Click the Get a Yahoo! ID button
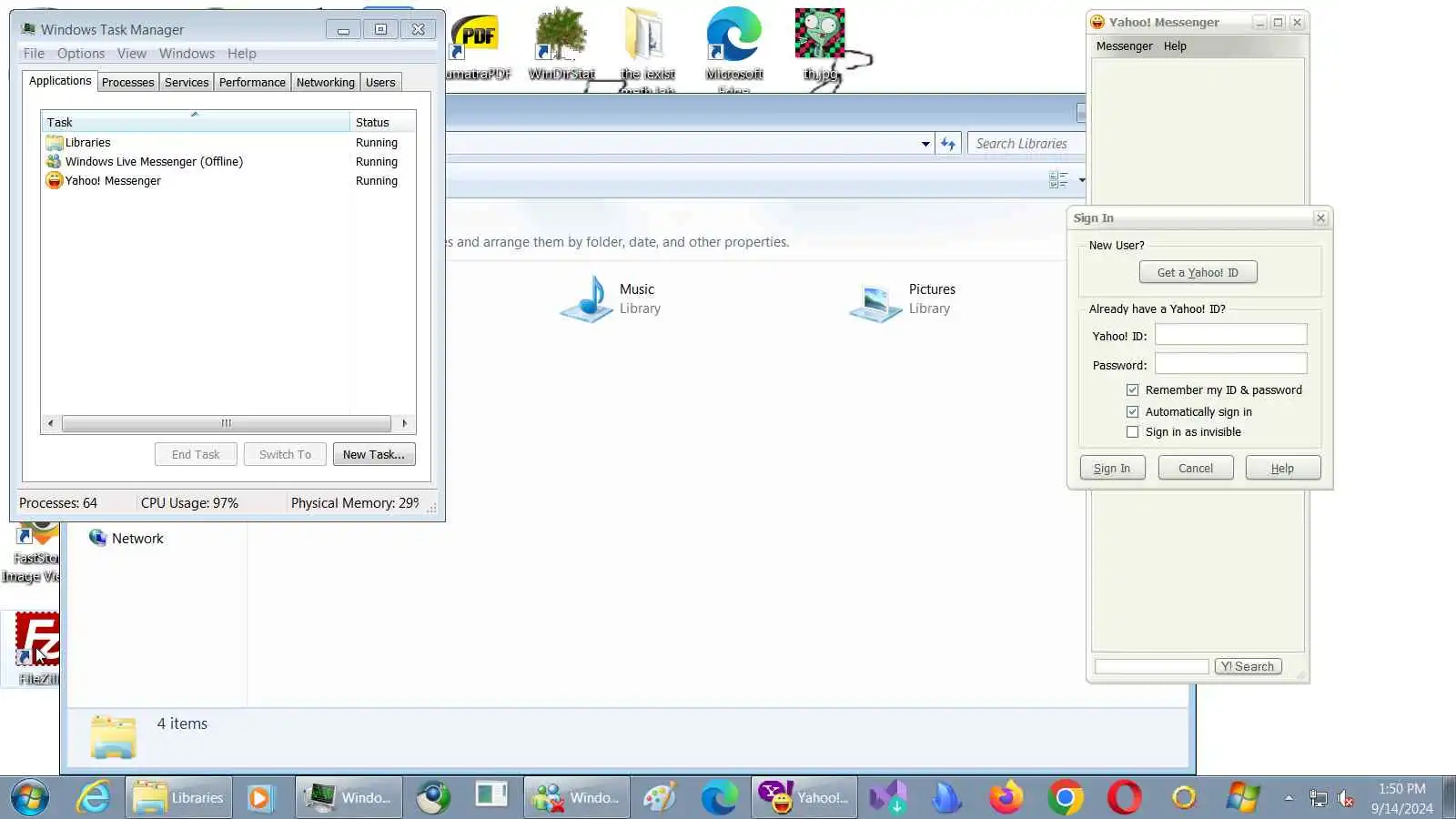This screenshot has height=819, width=1456. pos(1198,272)
